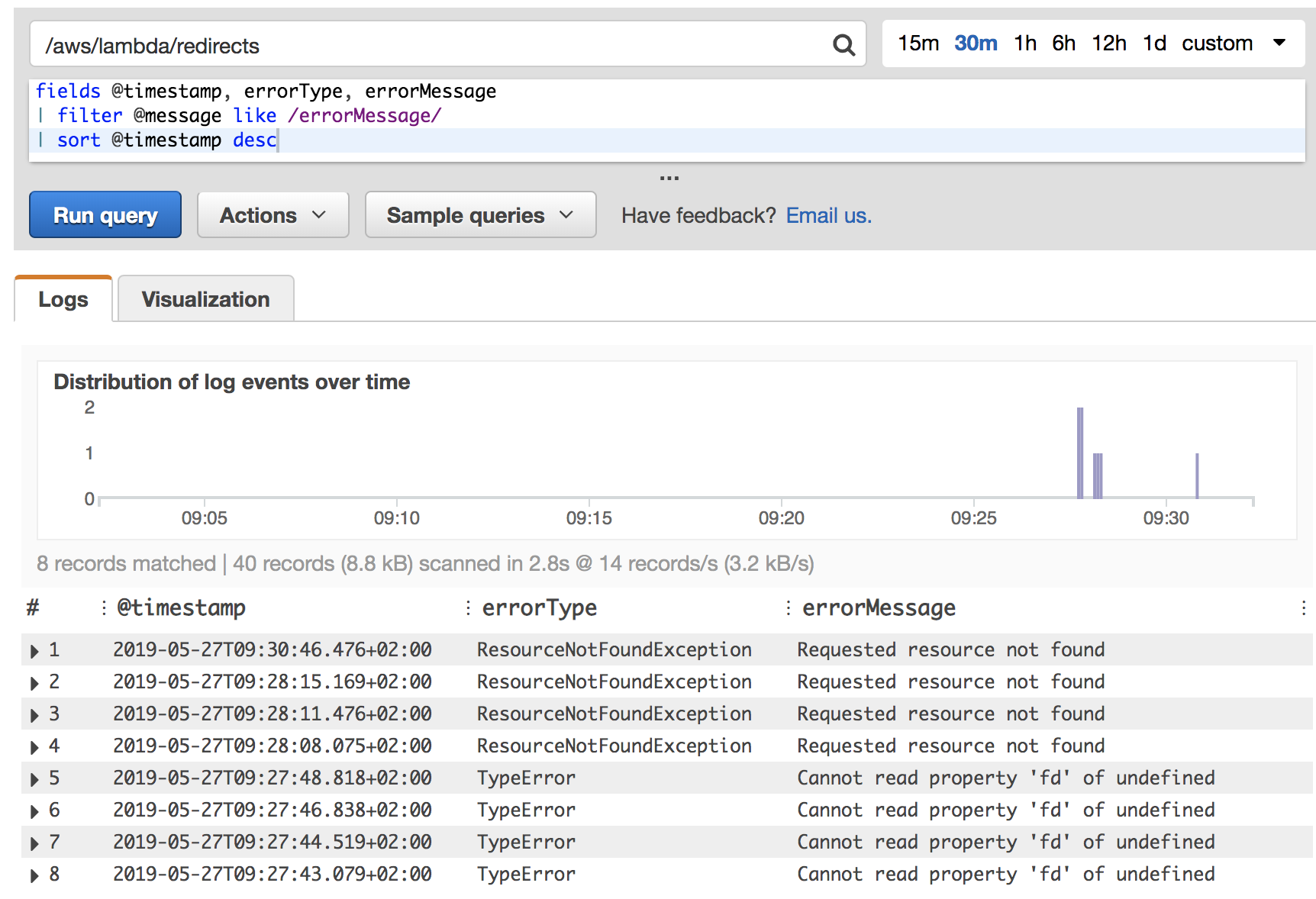Follow the Email us link
This screenshot has width=1316, height=899.
tap(829, 215)
